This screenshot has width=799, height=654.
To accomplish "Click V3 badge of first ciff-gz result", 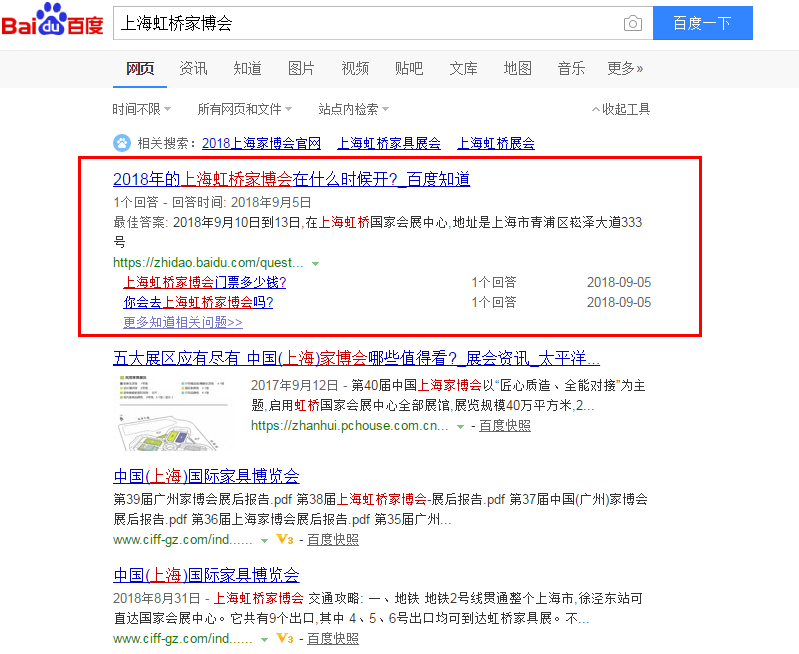I will tap(285, 539).
